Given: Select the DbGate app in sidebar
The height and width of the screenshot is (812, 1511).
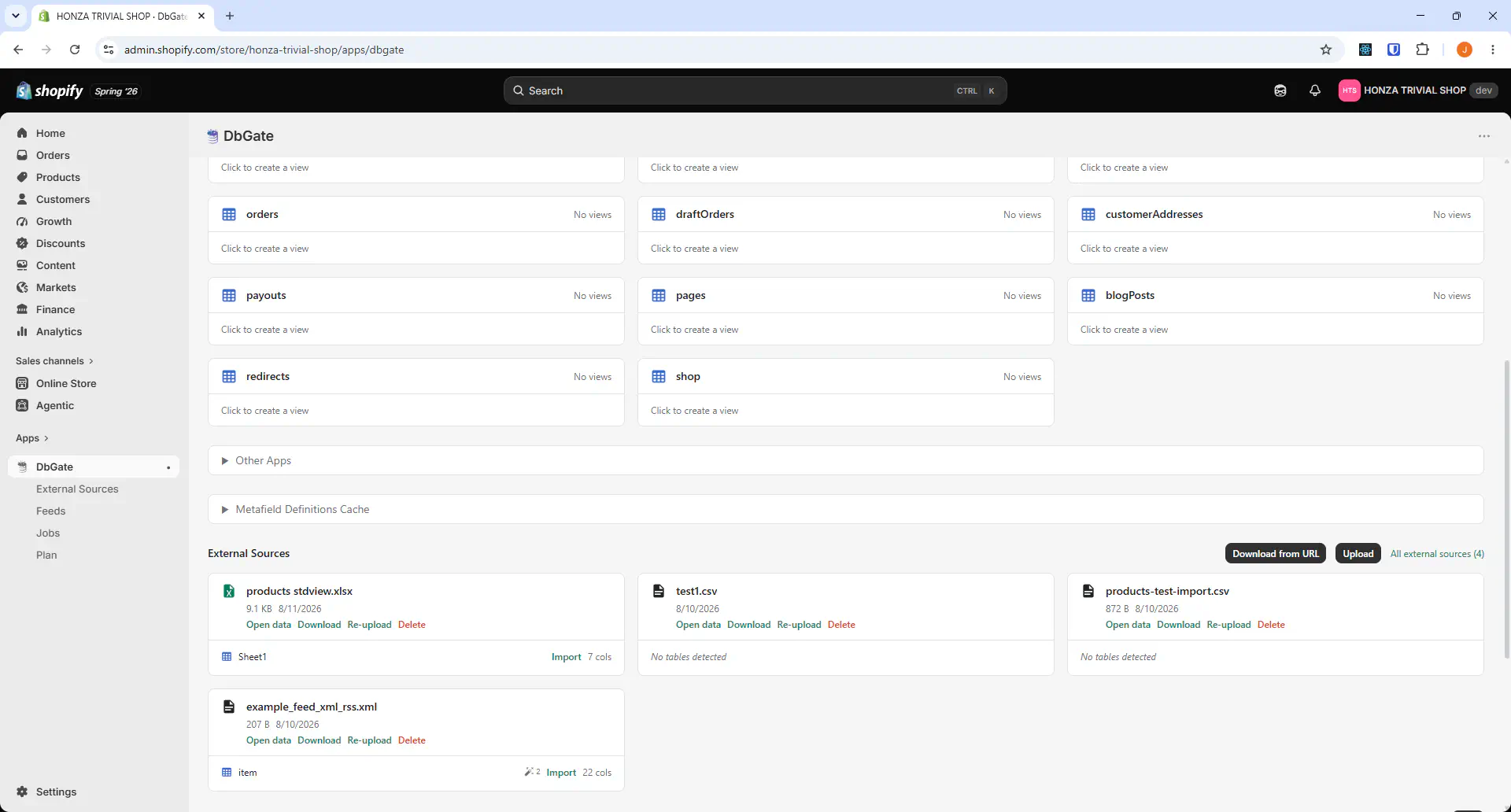Looking at the screenshot, I should (x=94, y=467).
